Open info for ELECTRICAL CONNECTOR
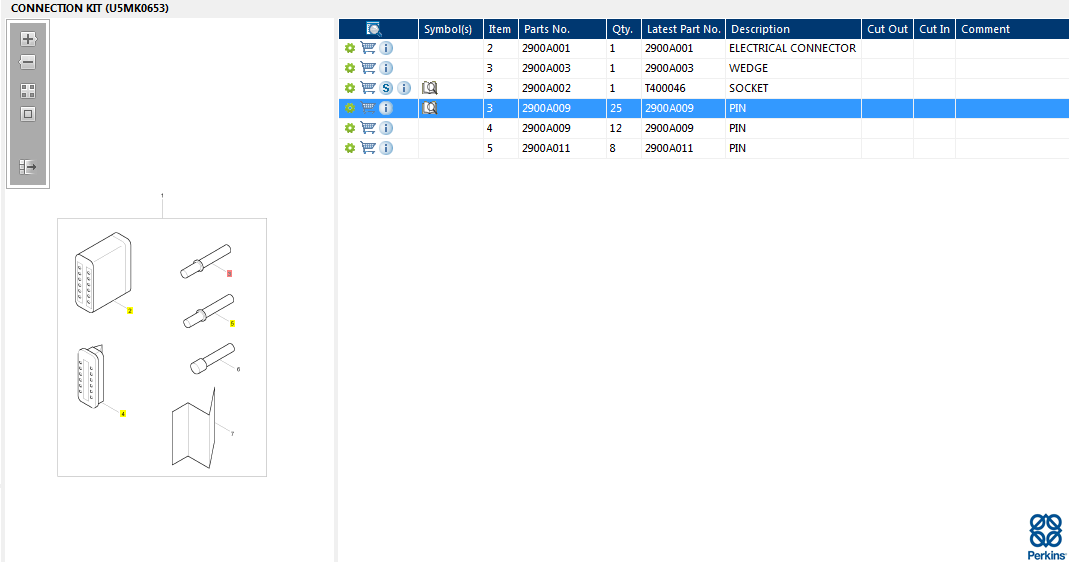This screenshot has height=562, width=1069. click(x=386, y=48)
